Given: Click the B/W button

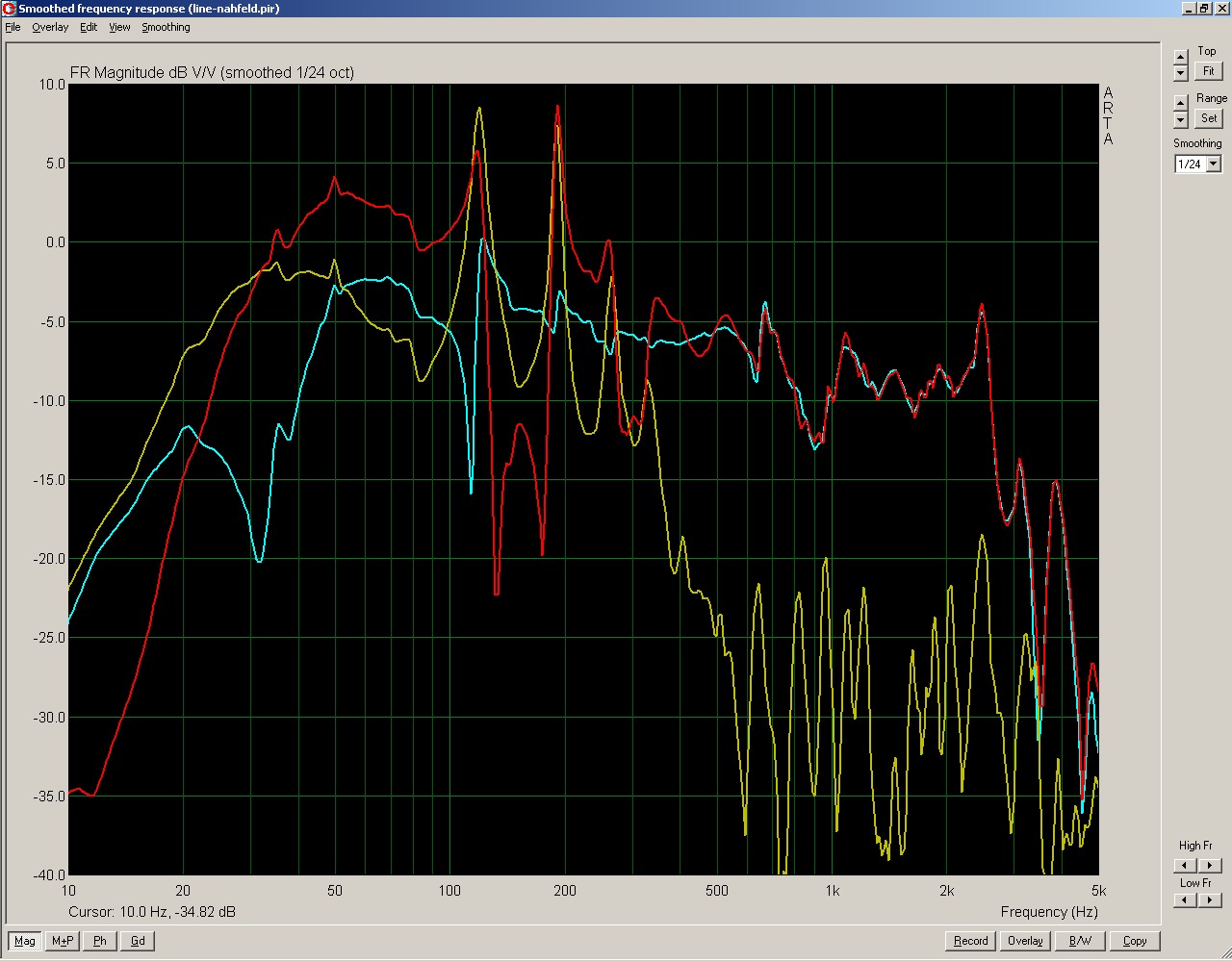Looking at the screenshot, I should coord(1080,941).
